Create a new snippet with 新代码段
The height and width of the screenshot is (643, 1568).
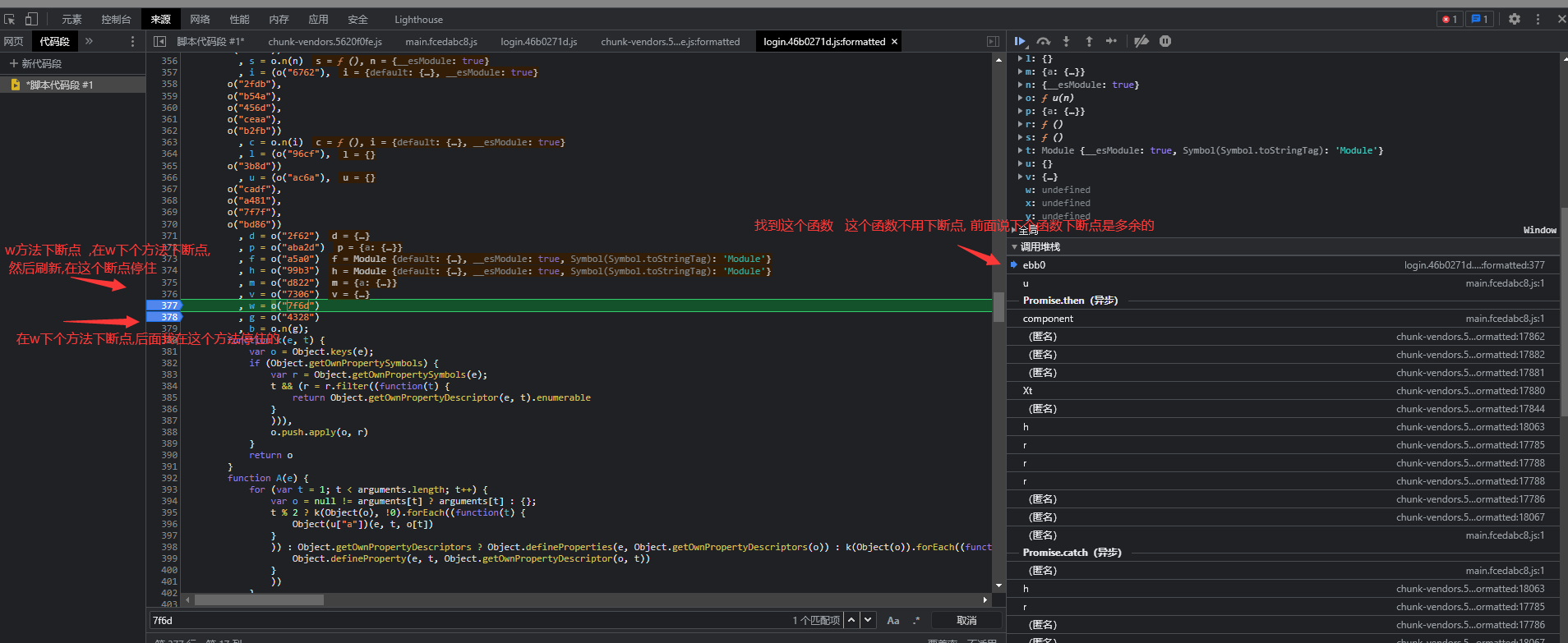pos(35,63)
